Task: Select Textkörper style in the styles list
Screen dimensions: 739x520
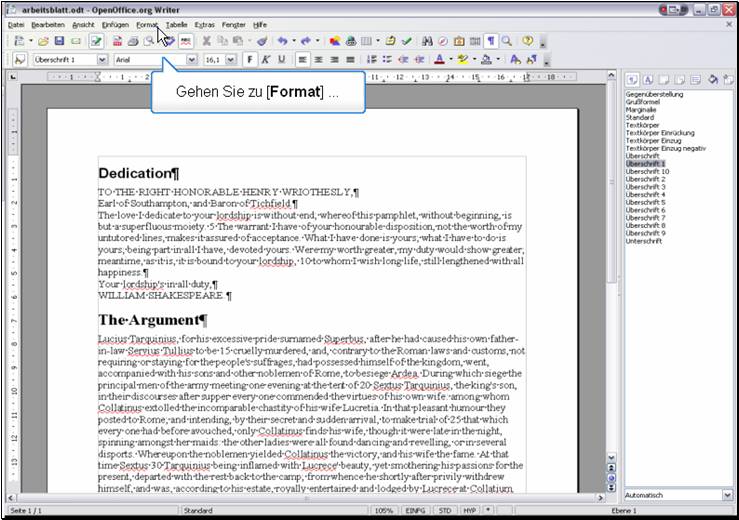Action: (x=642, y=125)
